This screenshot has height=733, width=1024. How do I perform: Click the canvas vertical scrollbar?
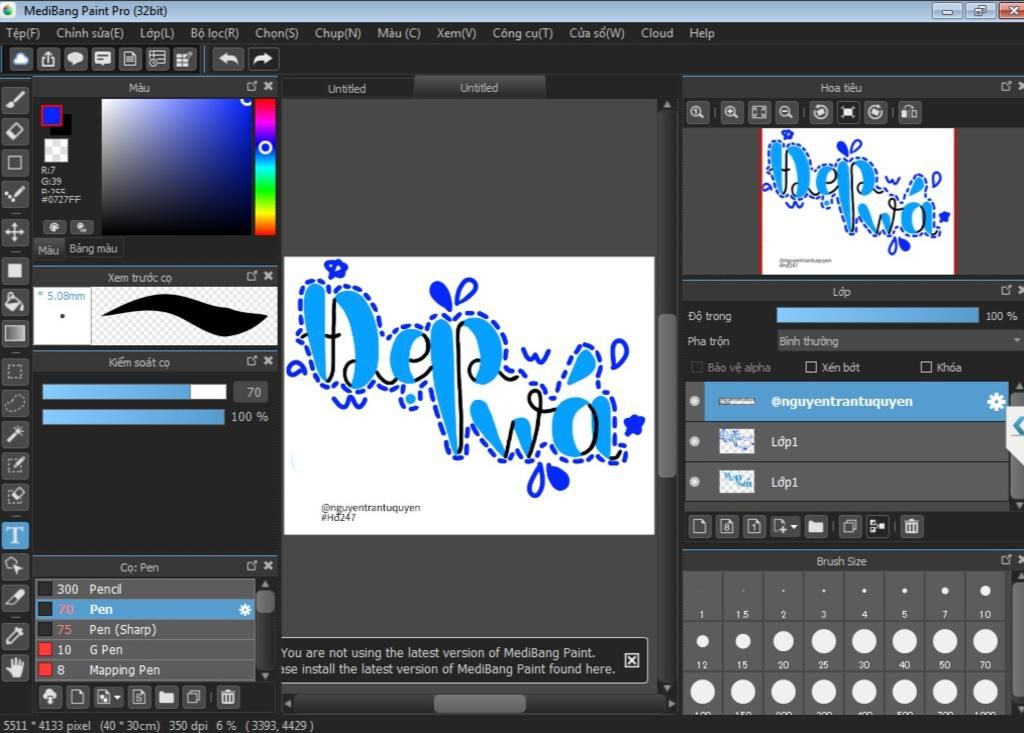pos(667,397)
